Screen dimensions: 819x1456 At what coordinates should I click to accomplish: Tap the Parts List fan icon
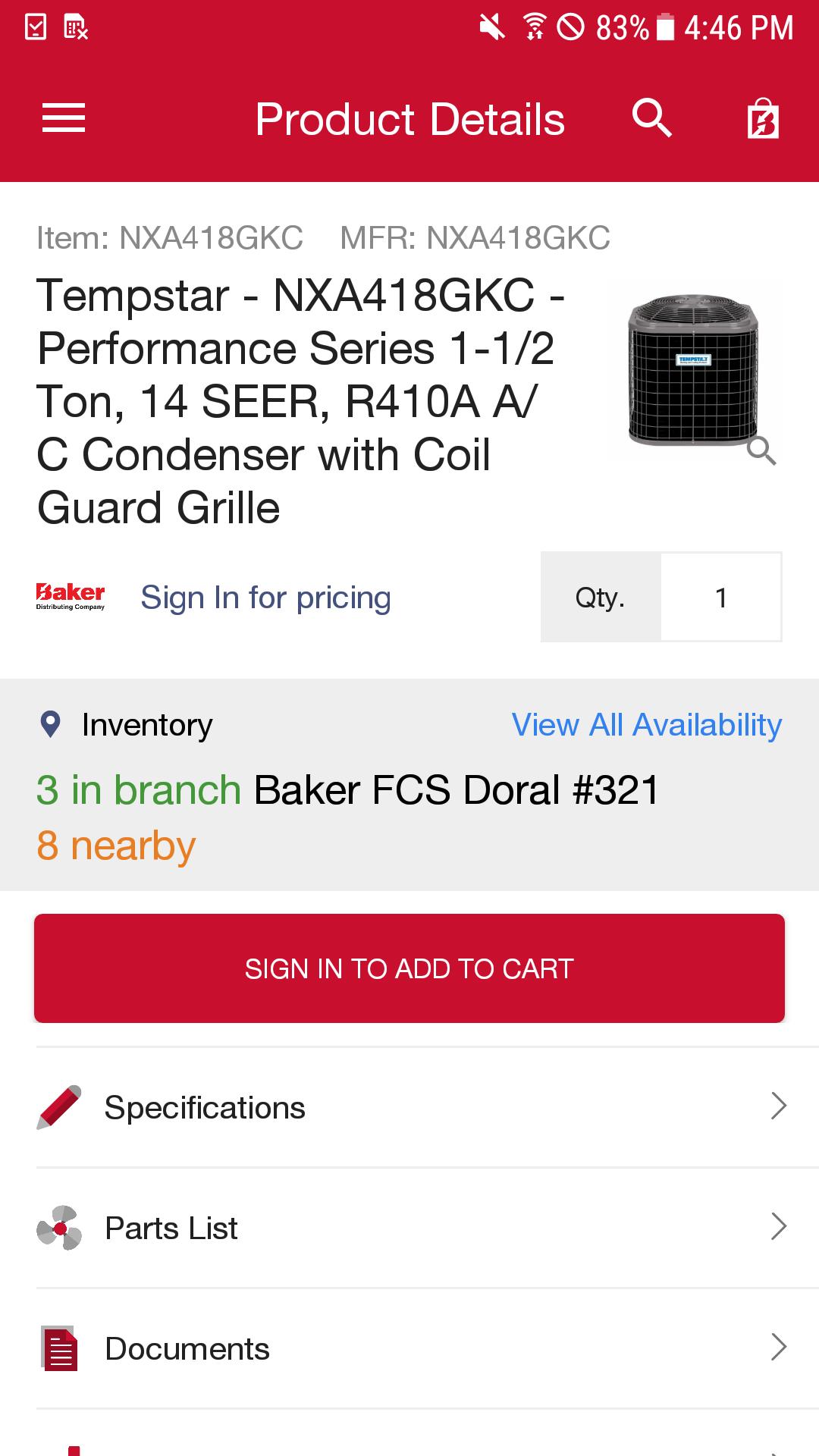59,1228
